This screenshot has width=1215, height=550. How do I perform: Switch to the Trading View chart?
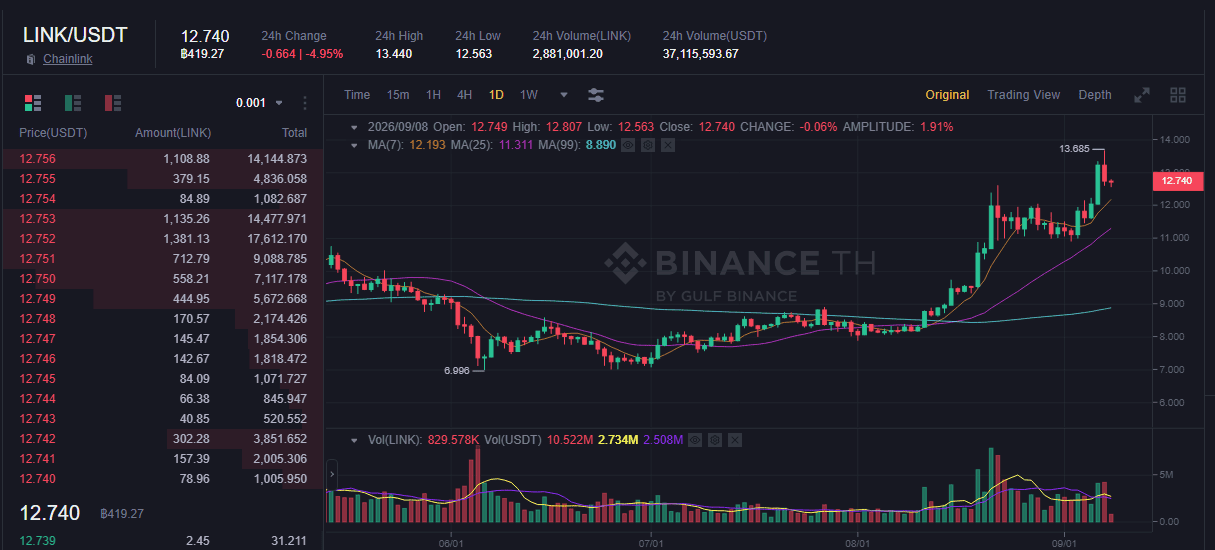pos(1023,95)
